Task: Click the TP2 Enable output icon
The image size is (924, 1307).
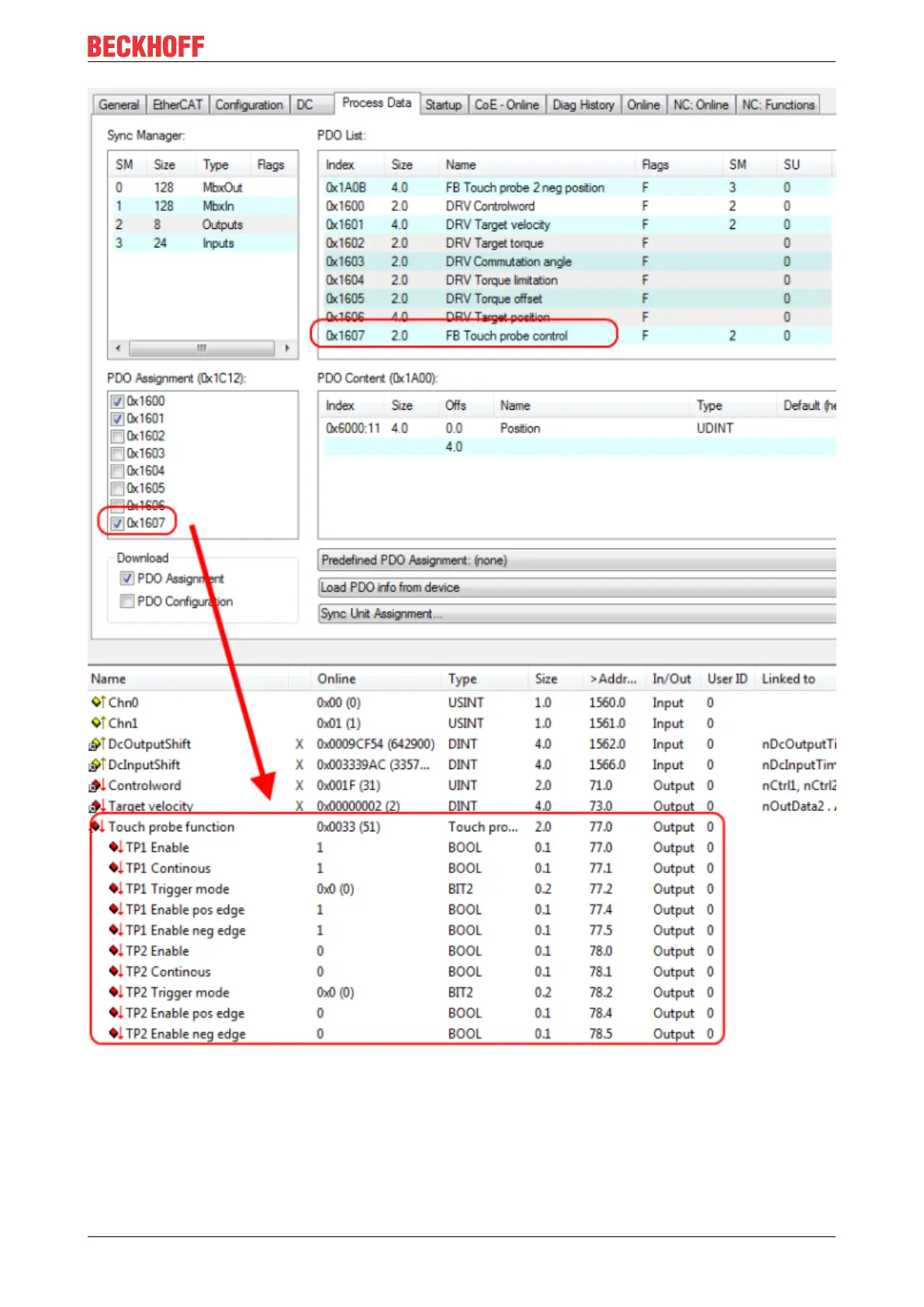Action: (116, 951)
